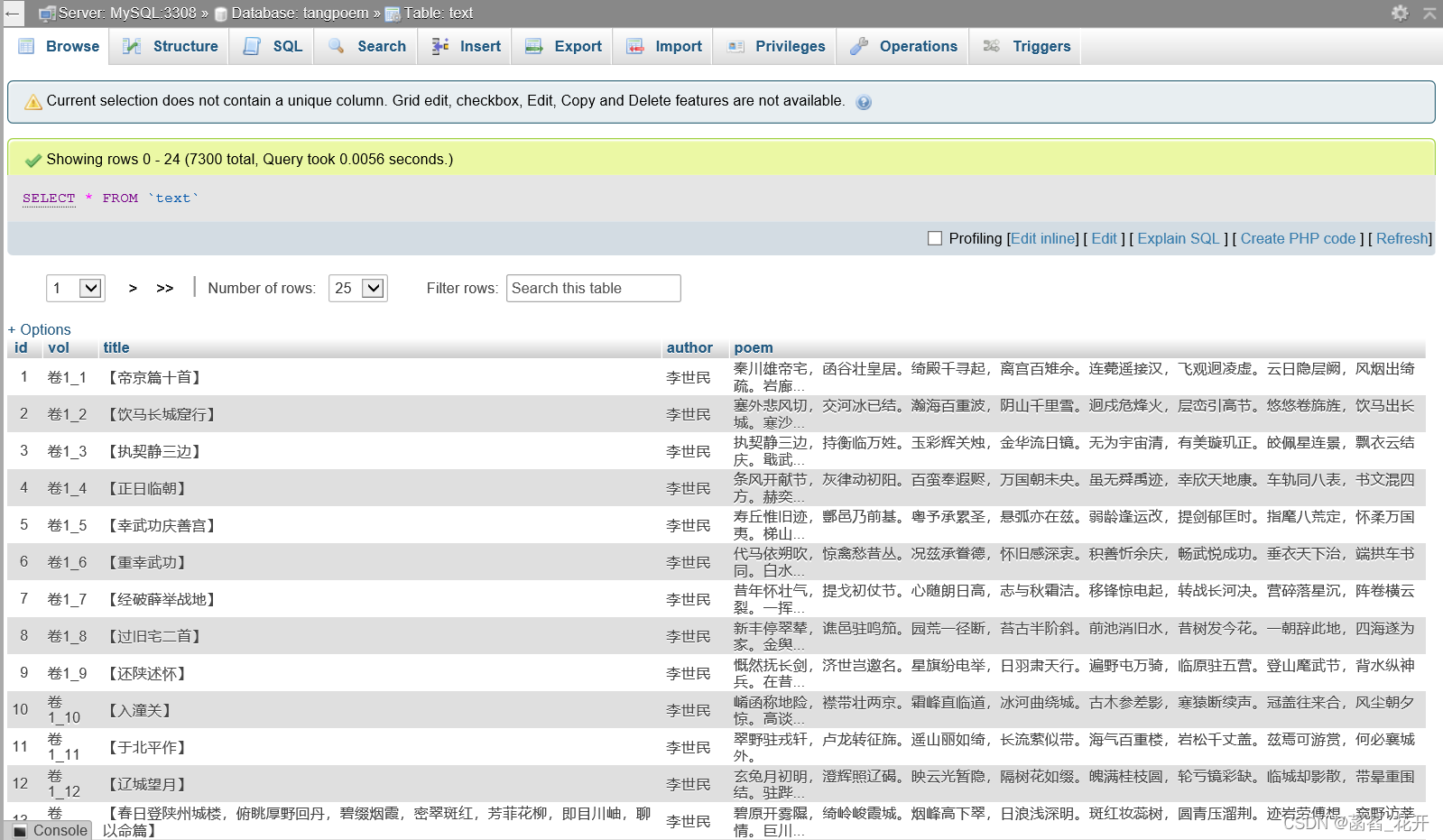Click the Insert tab icon
1443x840 pixels.
(x=439, y=46)
